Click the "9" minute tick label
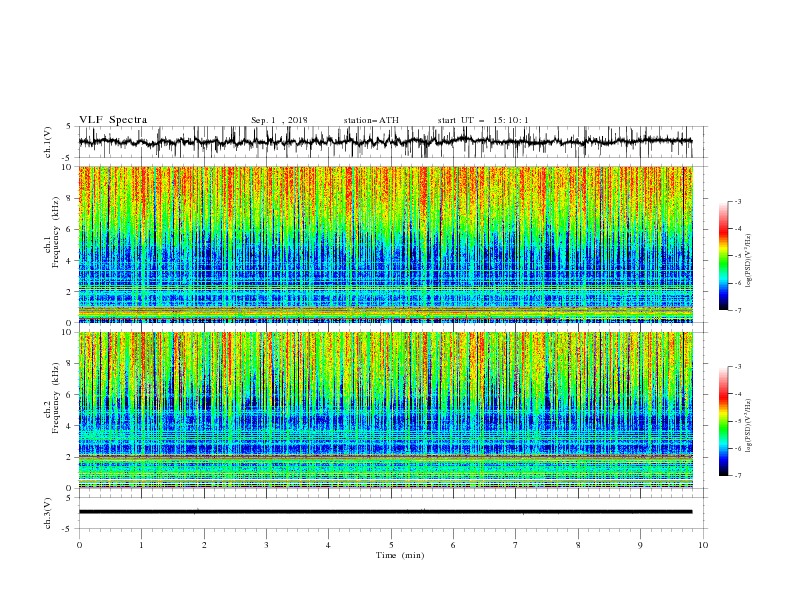The image size is (792, 612). coord(640,545)
